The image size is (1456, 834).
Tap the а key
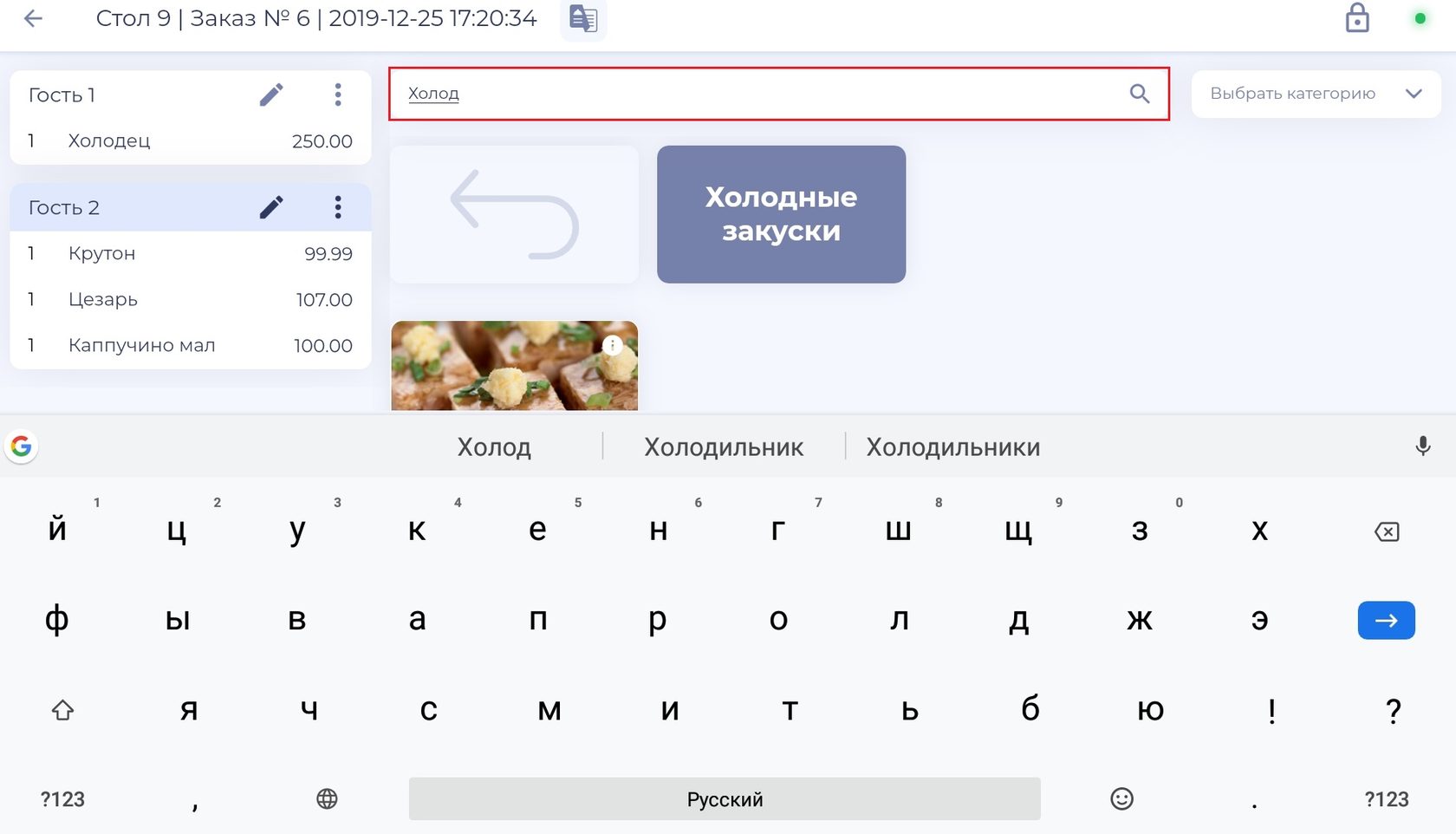[x=417, y=619]
